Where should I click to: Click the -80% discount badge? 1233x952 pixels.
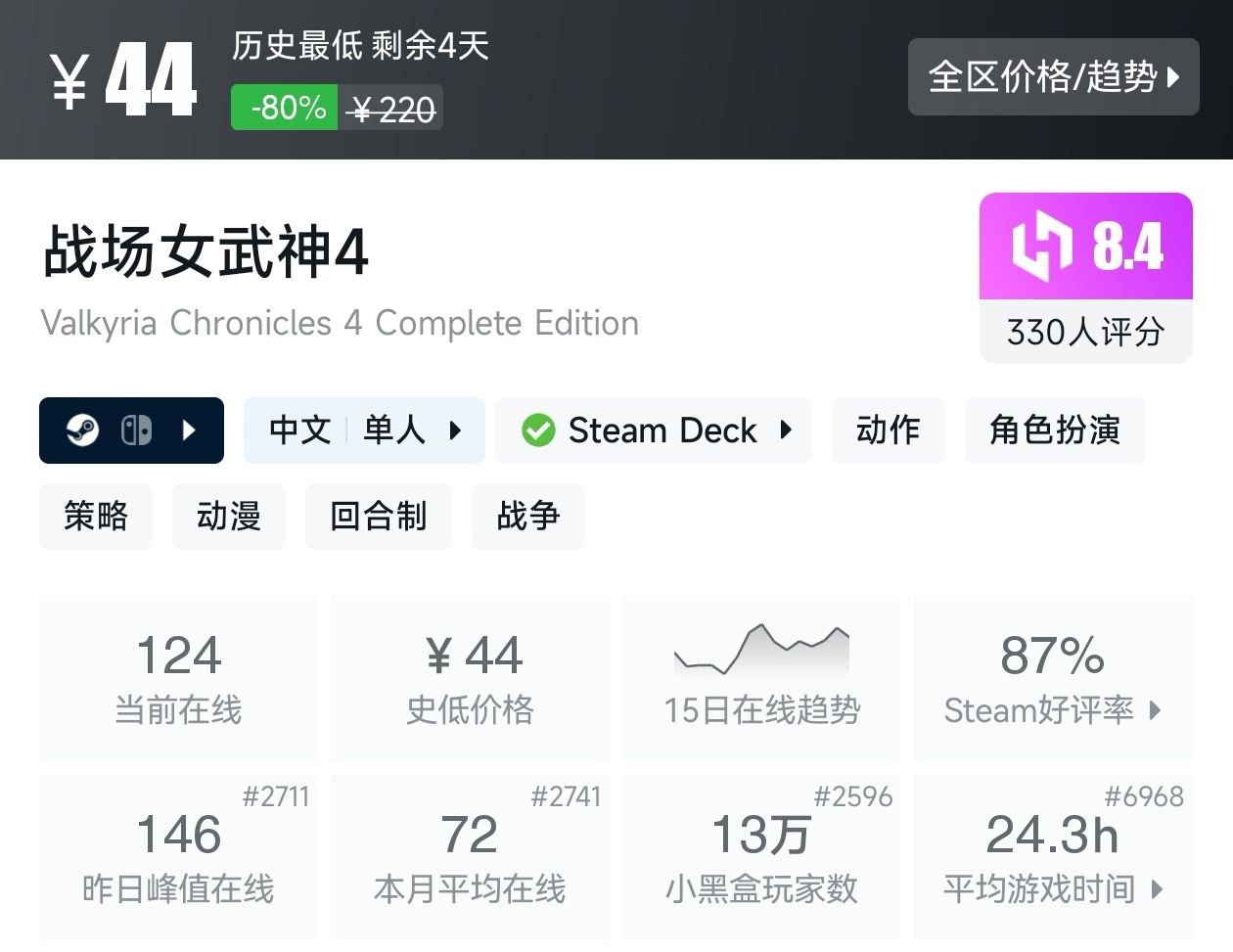[x=284, y=108]
